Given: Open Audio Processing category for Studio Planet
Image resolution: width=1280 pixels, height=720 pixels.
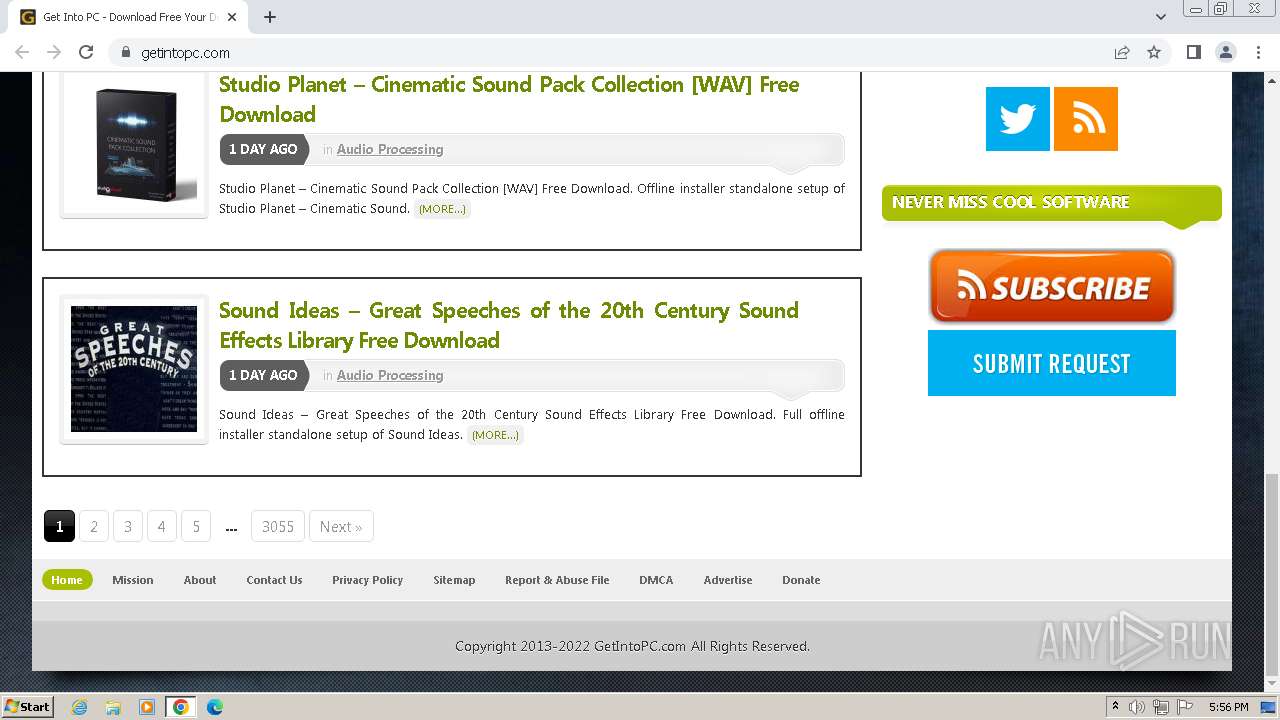Looking at the screenshot, I should point(390,149).
